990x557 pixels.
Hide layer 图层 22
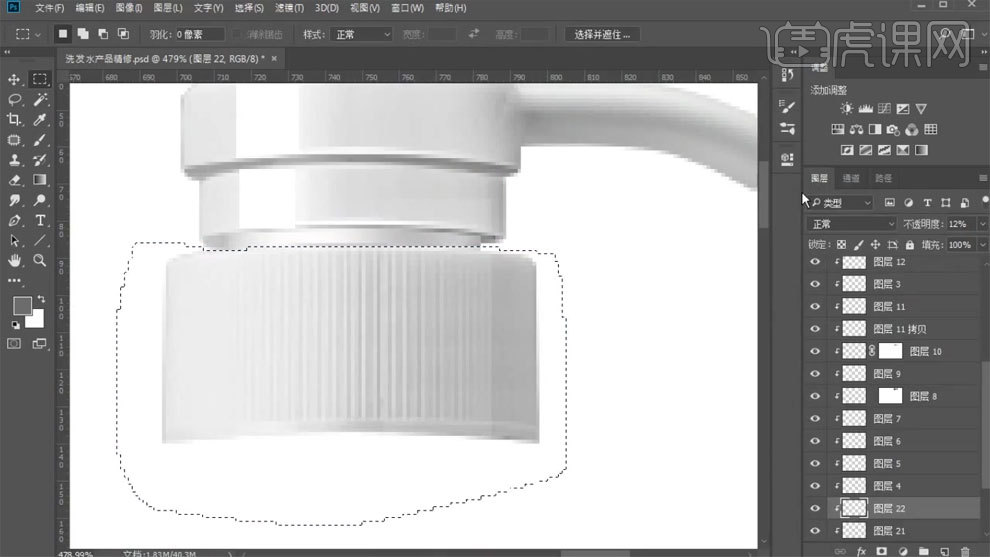click(x=815, y=508)
